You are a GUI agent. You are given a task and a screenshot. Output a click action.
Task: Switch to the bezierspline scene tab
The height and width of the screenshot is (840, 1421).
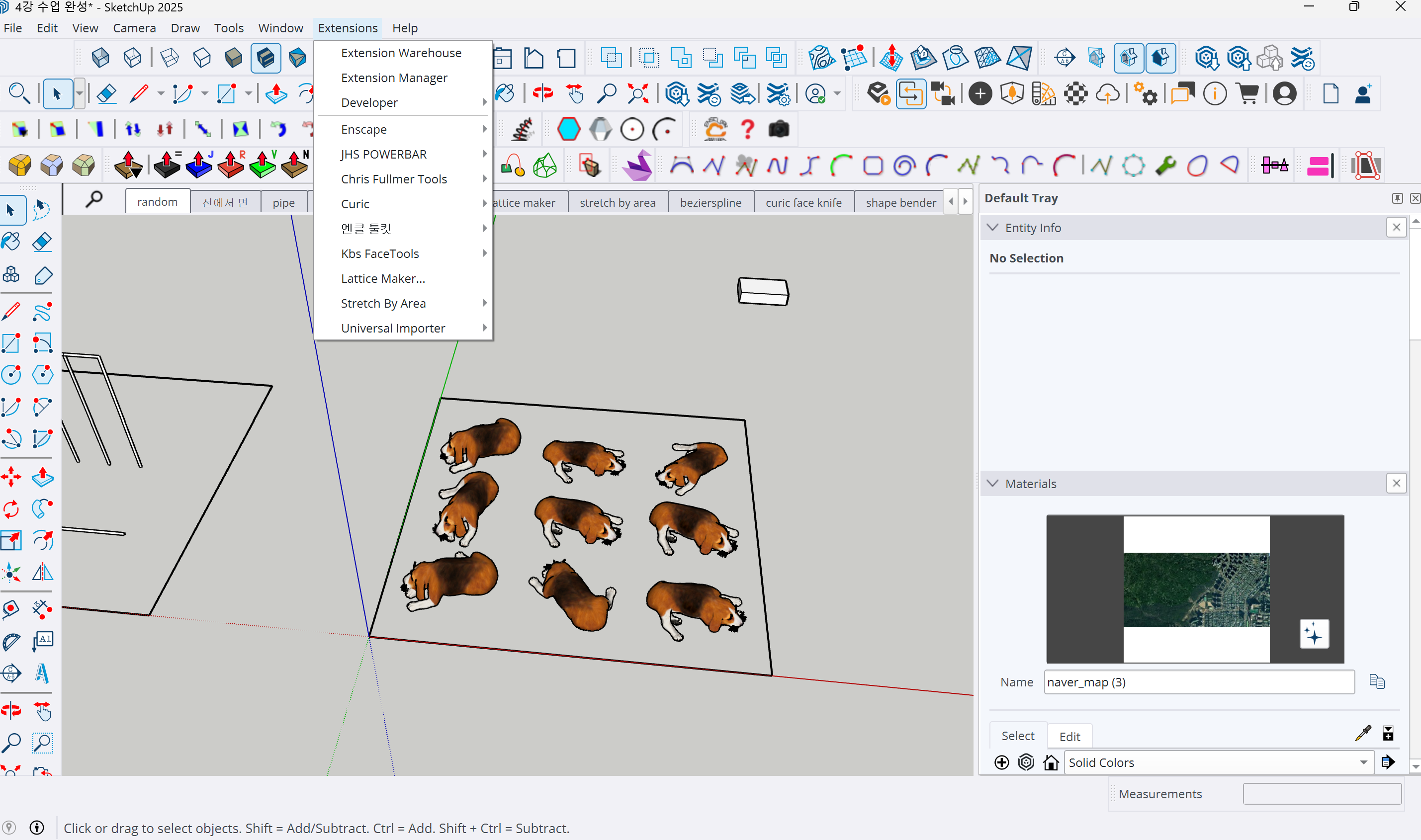tap(710, 203)
